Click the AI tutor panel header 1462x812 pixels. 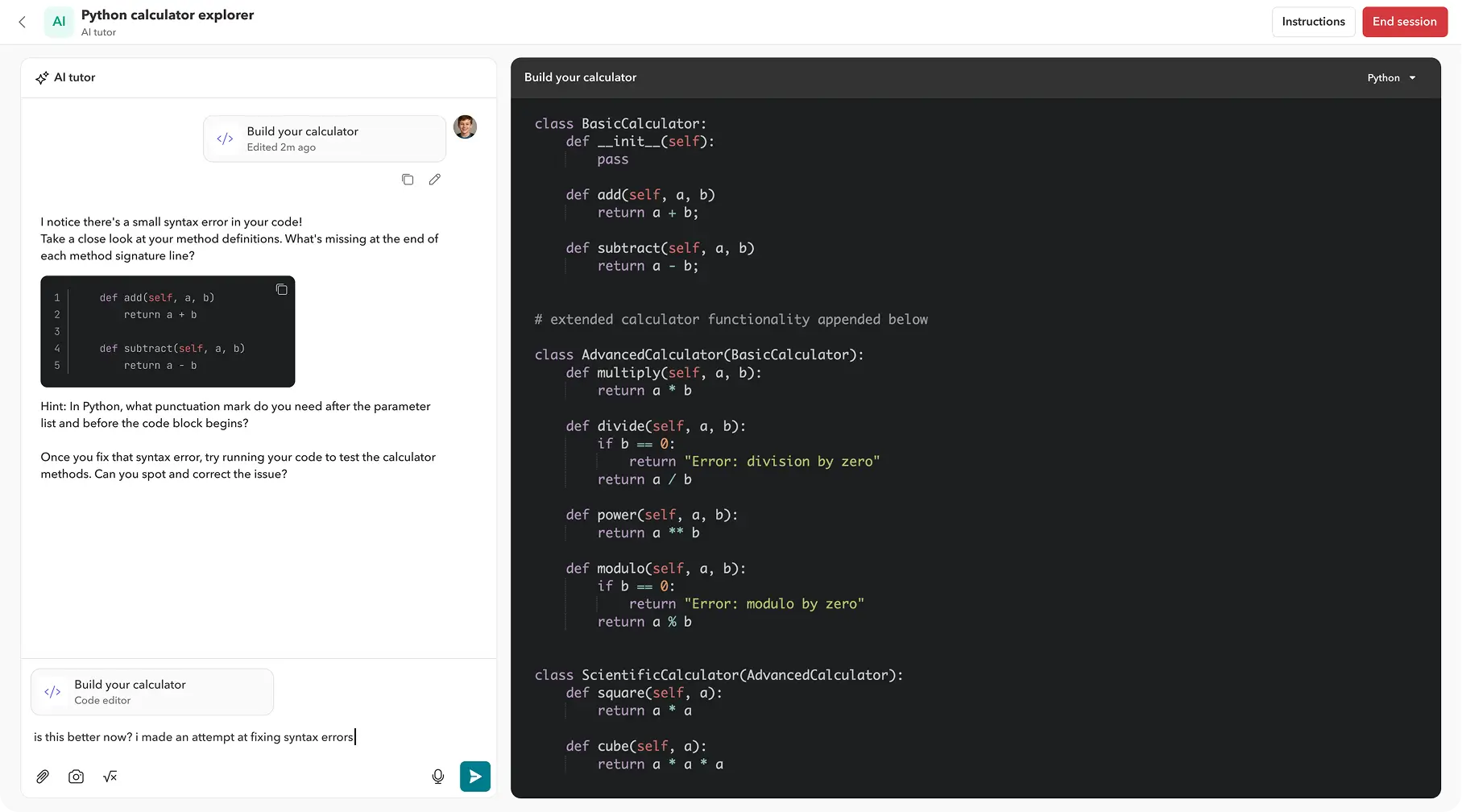click(x=75, y=77)
